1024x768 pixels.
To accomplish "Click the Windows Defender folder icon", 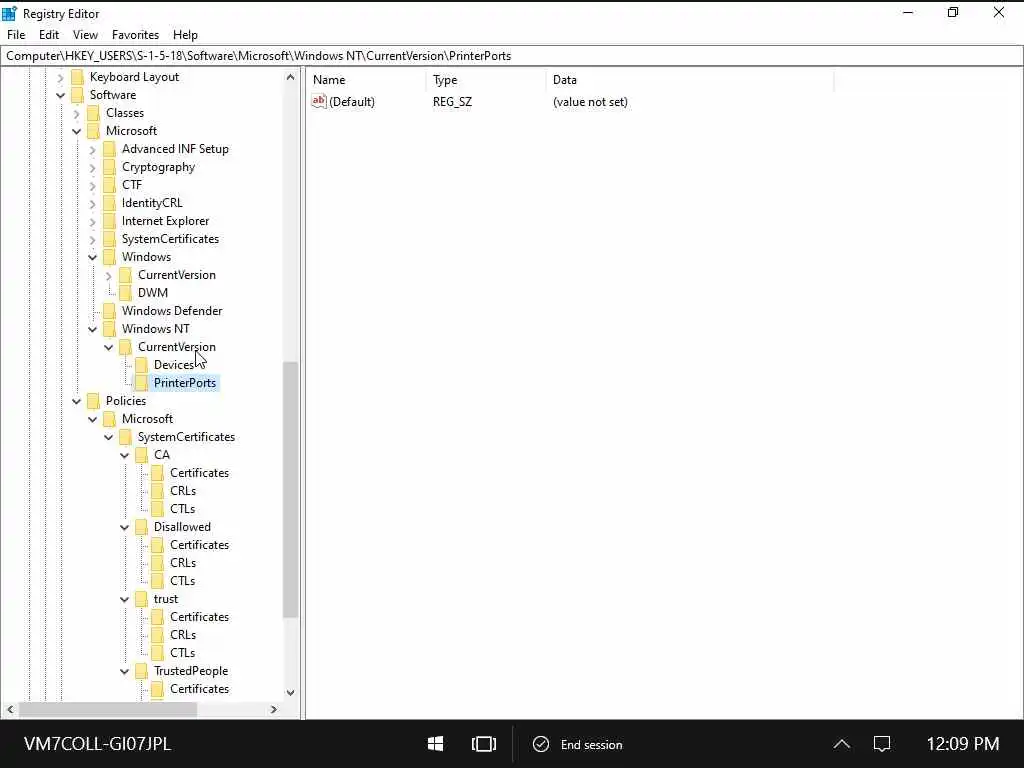I will click(109, 311).
